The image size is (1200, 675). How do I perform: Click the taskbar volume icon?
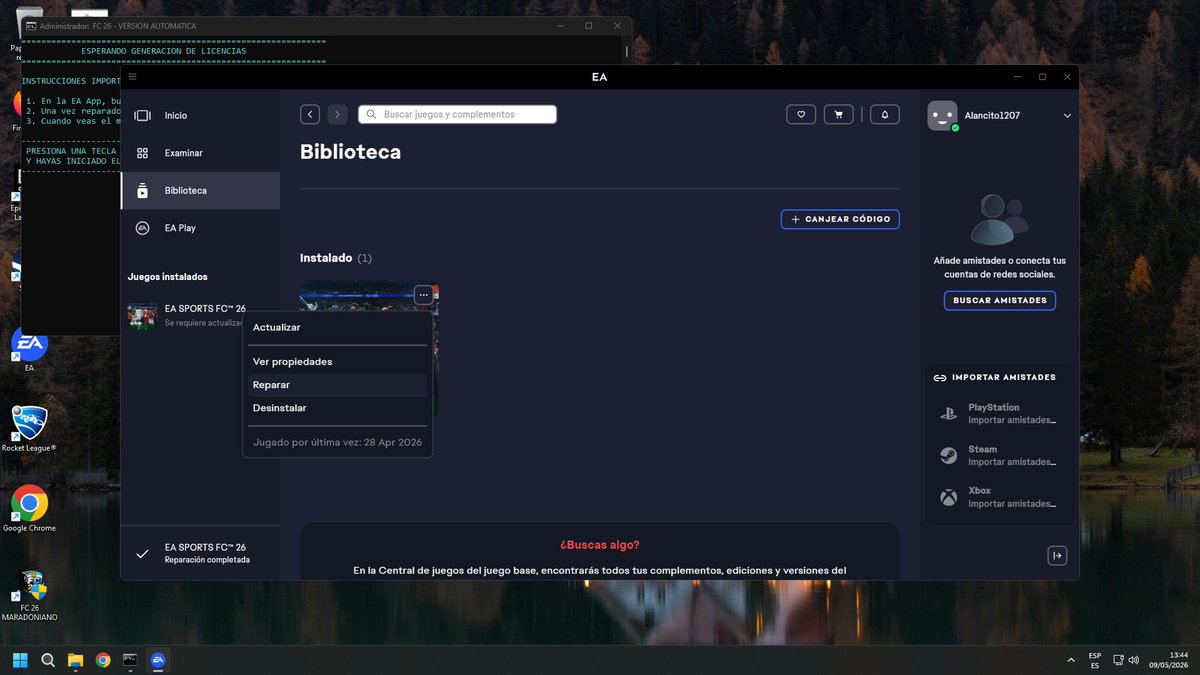pyautogui.click(x=1133, y=660)
